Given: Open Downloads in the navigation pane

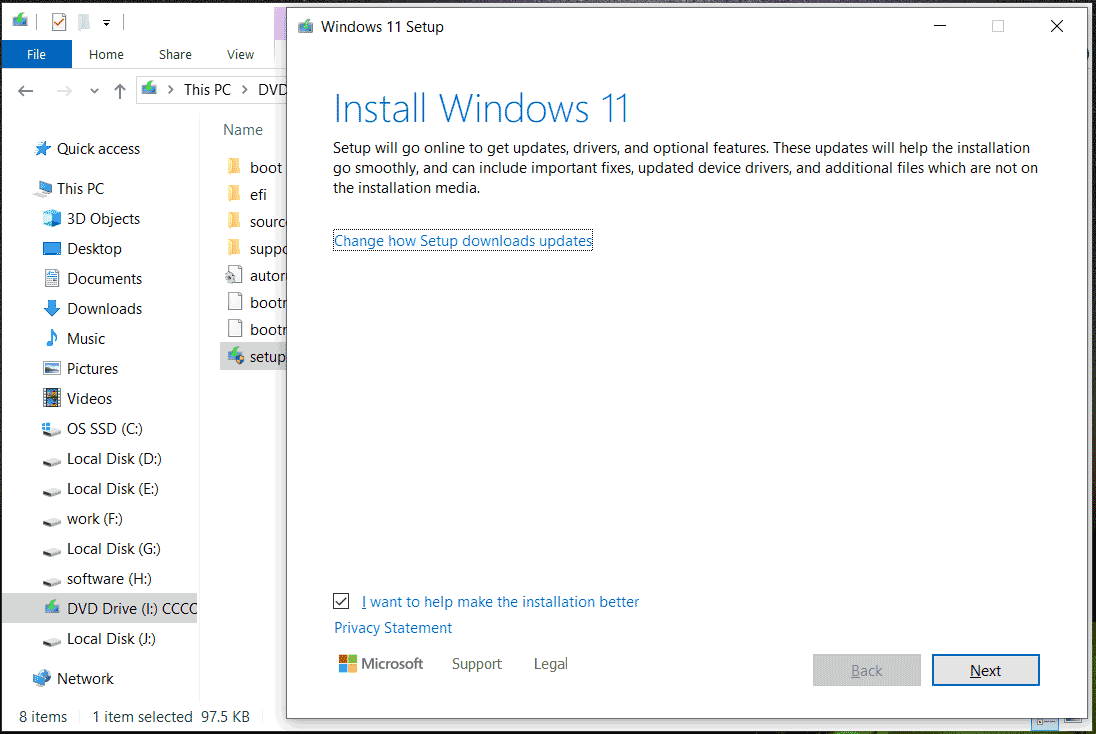Looking at the screenshot, I should [104, 308].
